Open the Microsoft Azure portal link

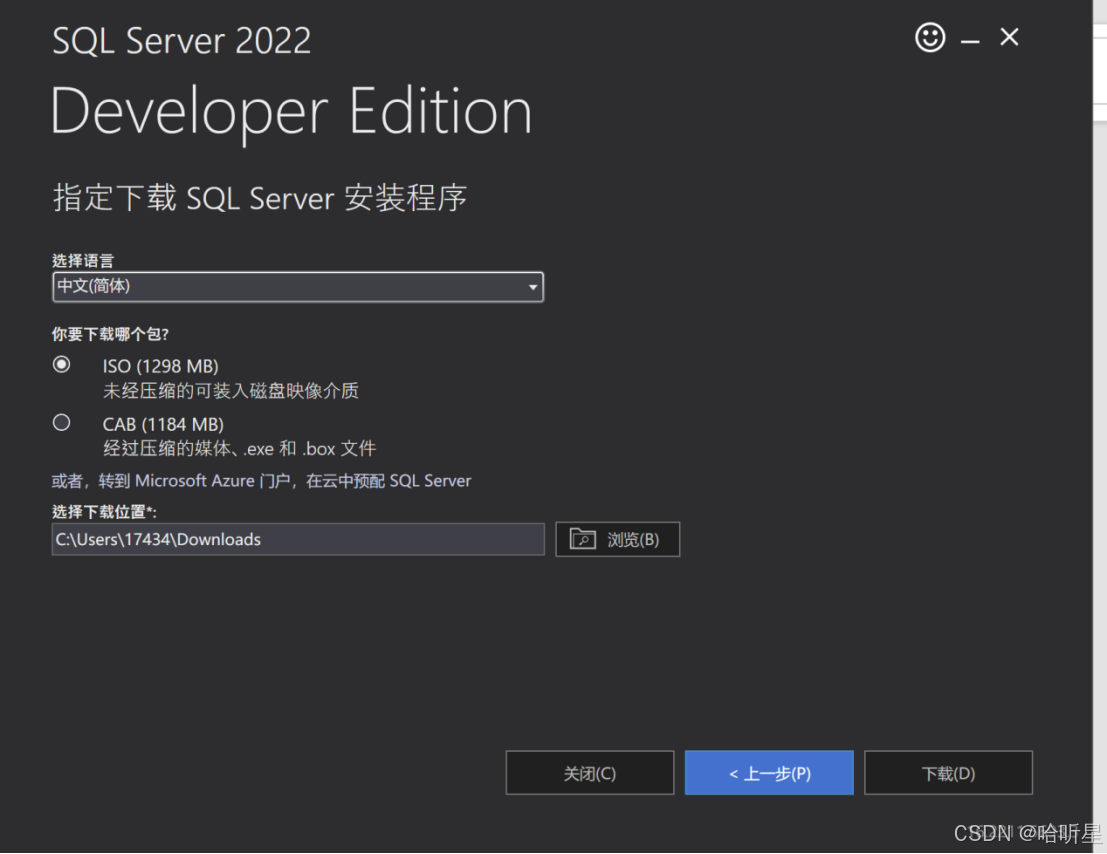point(261,481)
